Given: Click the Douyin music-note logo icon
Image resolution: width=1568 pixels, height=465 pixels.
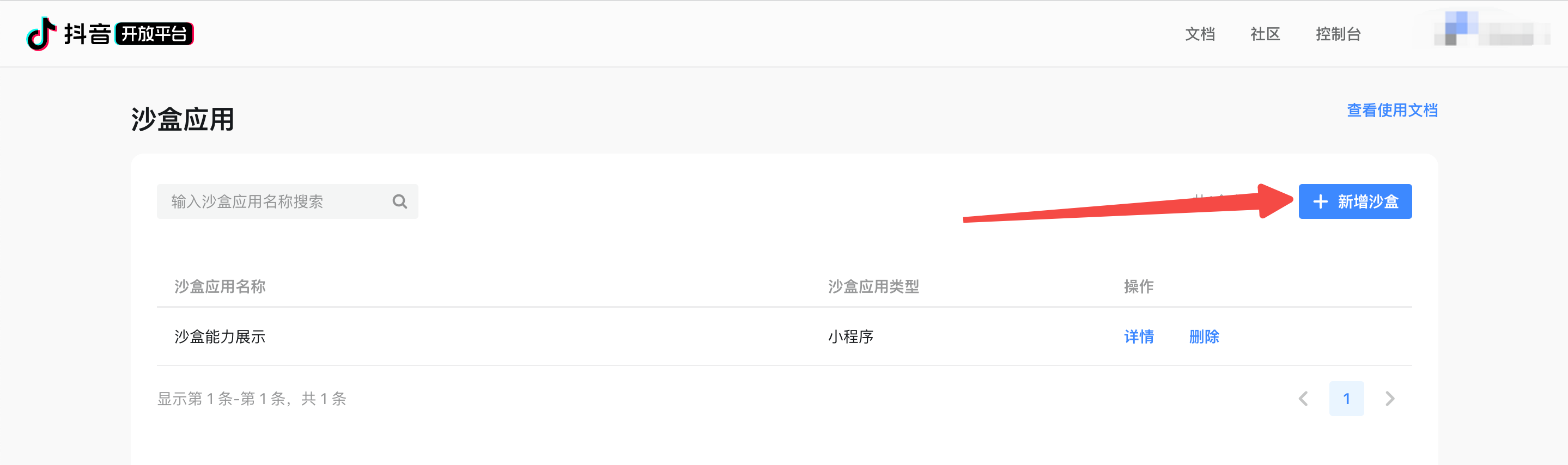Looking at the screenshot, I should (41, 33).
